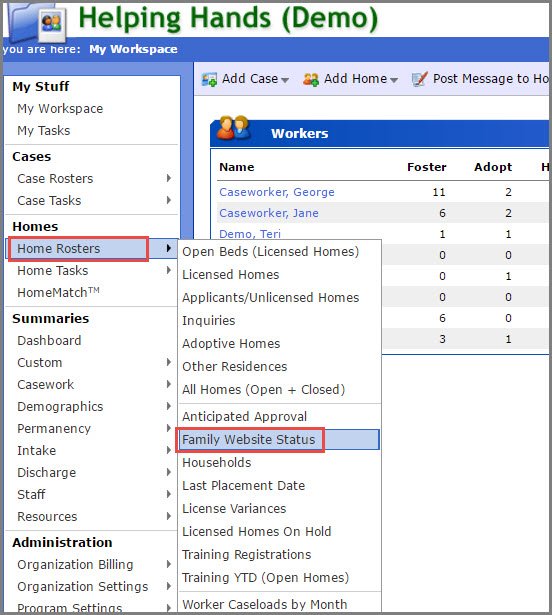Open My Tasks in sidebar
This screenshot has height=615, width=552.
pos(44,131)
